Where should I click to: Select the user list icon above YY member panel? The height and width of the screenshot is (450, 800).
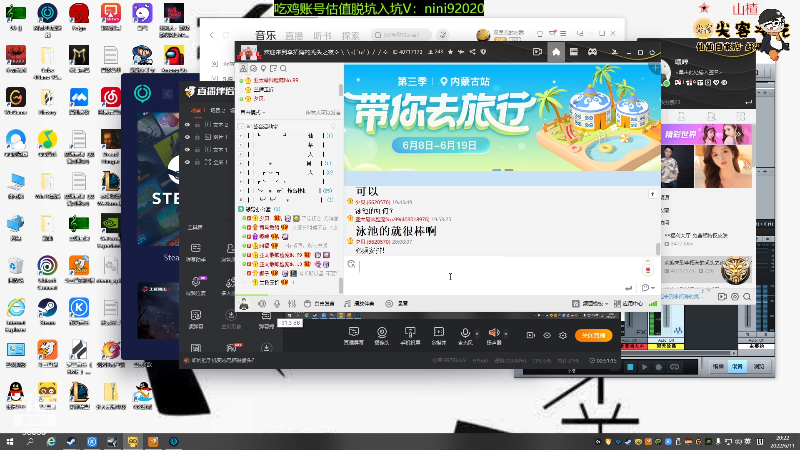[x=243, y=68]
